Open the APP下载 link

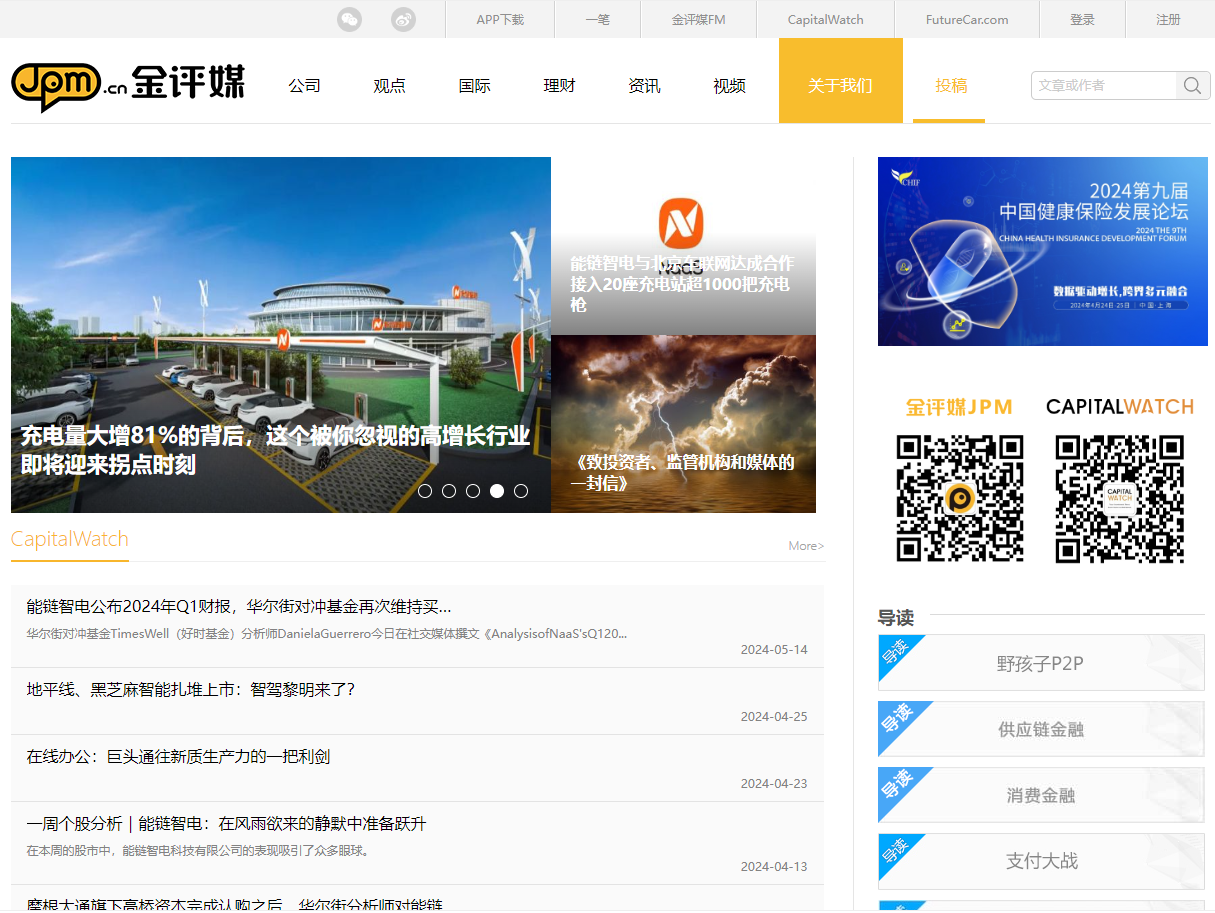tap(500, 19)
